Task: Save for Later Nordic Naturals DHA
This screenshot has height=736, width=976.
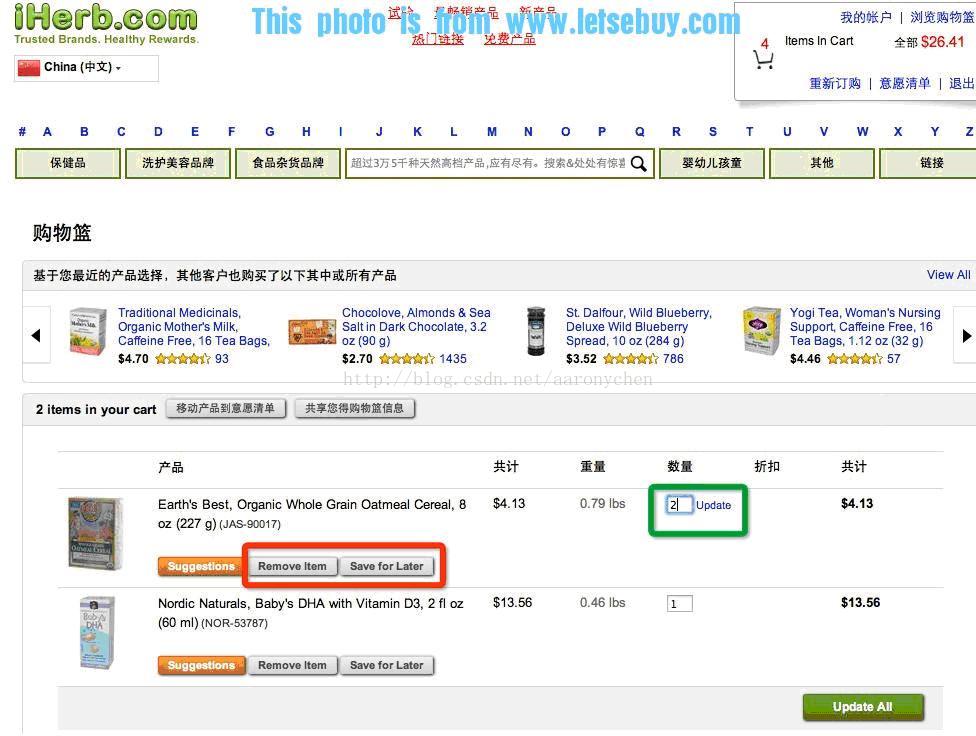Action: (387, 665)
